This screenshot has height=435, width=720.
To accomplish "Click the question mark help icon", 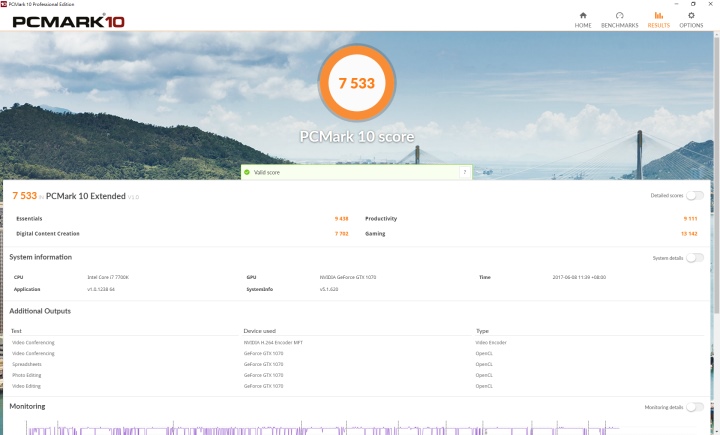I will click(x=464, y=172).
